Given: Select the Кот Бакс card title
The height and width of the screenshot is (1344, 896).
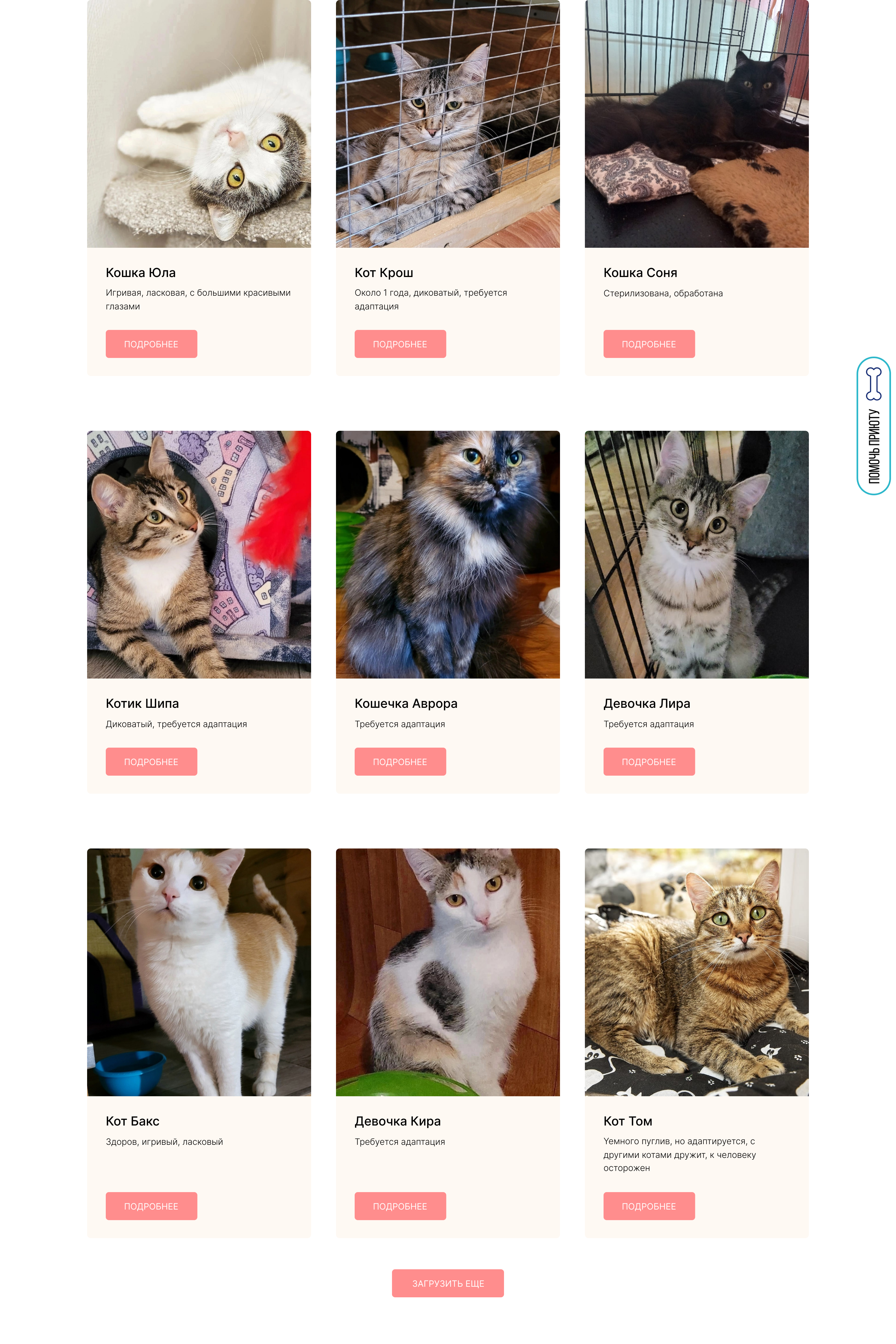Looking at the screenshot, I should click(x=133, y=1121).
